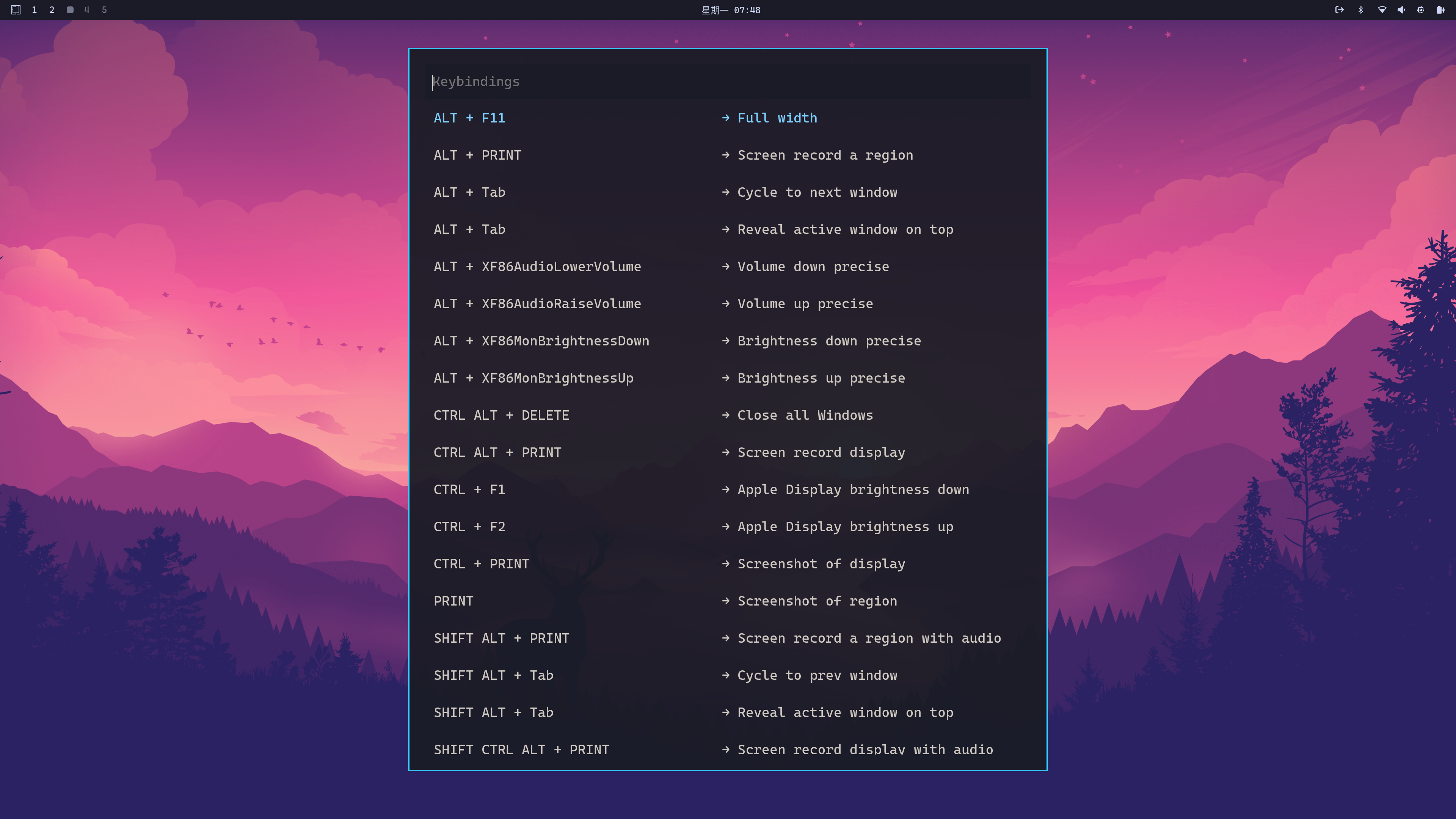
Task: Switch to workspace 1 in top bar
Action: (34, 9)
